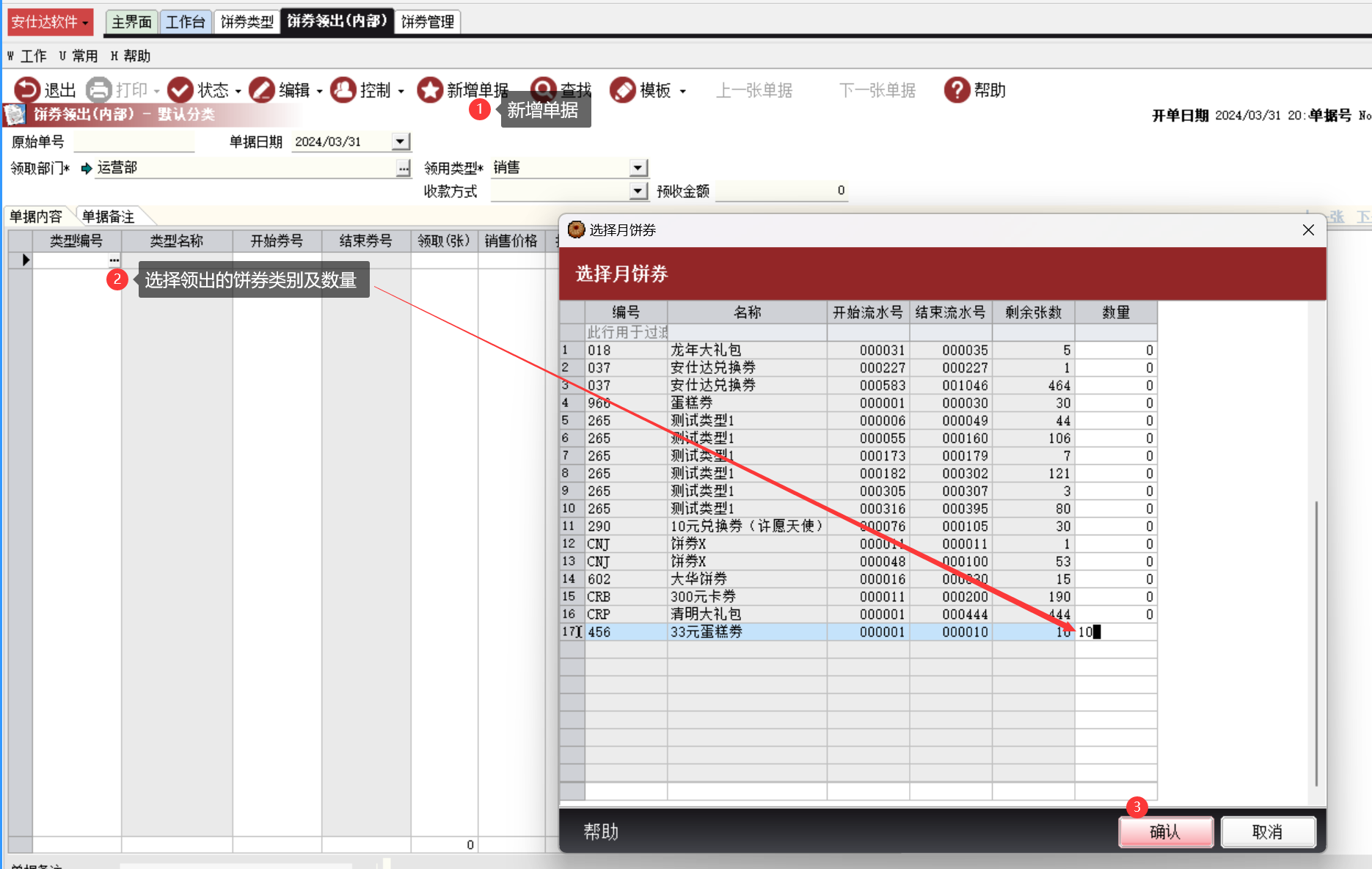The image size is (1372, 869).
Task: Click the 模板 (Template) icon
Action: pos(622,90)
